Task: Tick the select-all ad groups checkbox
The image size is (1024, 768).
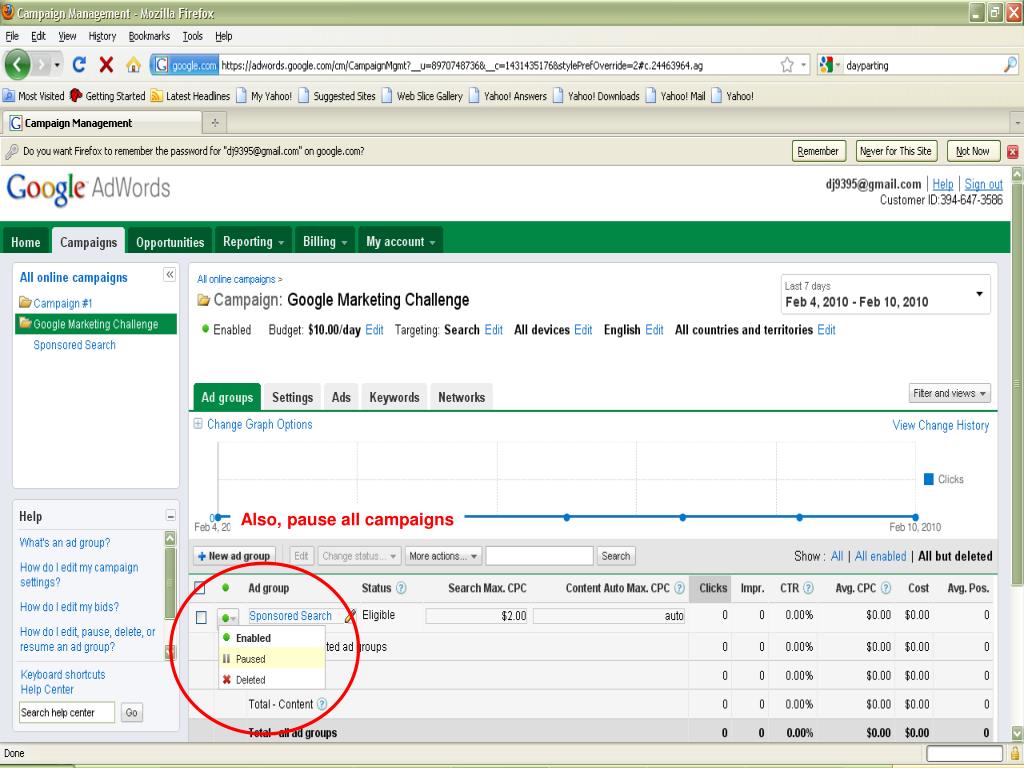Action: (199, 588)
